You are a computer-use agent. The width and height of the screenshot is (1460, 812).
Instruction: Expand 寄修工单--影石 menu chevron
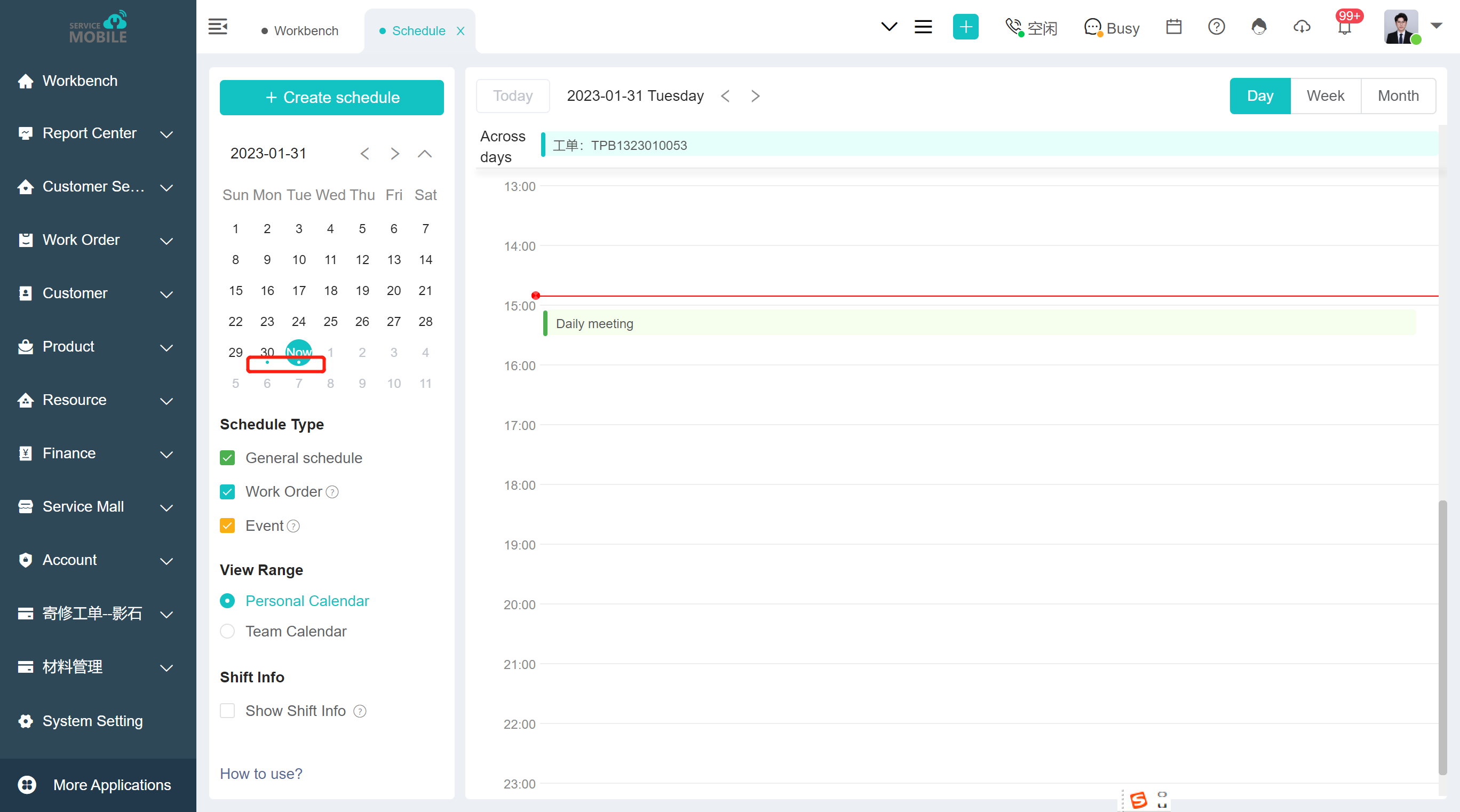pyautogui.click(x=166, y=614)
